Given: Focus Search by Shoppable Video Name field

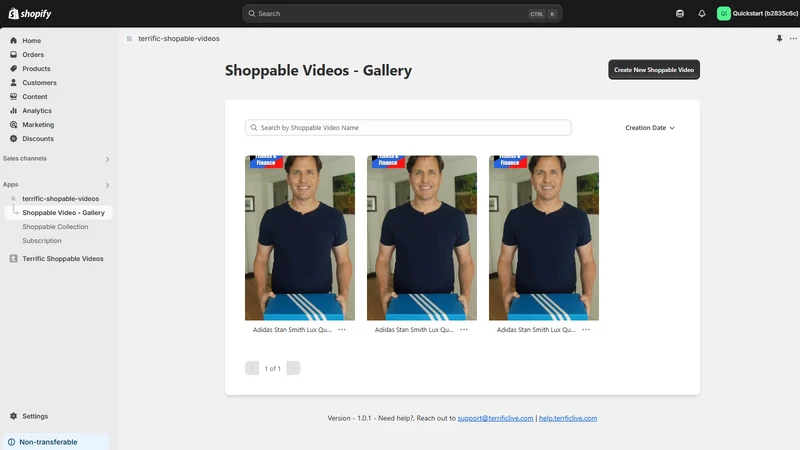Looking at the screenshot, I should pos(408,128).
